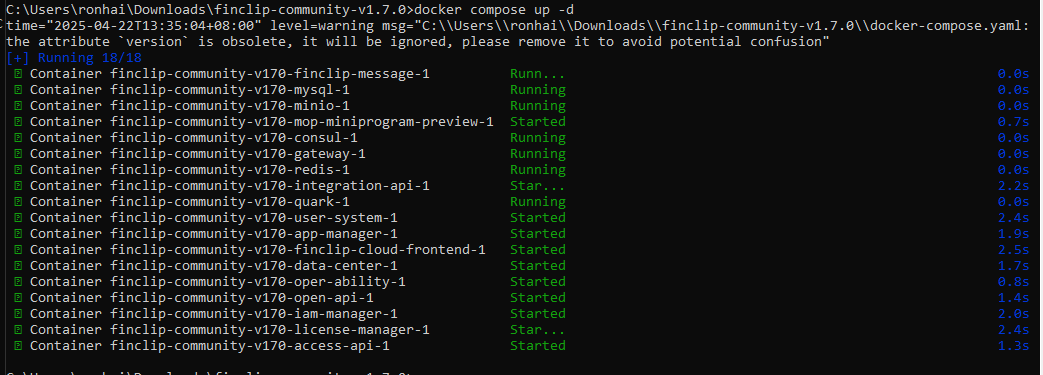The width and height of the screenshot is (1043, 375).
Task: Click the check icon beside gateway-1 container
Action: [18, 154]
